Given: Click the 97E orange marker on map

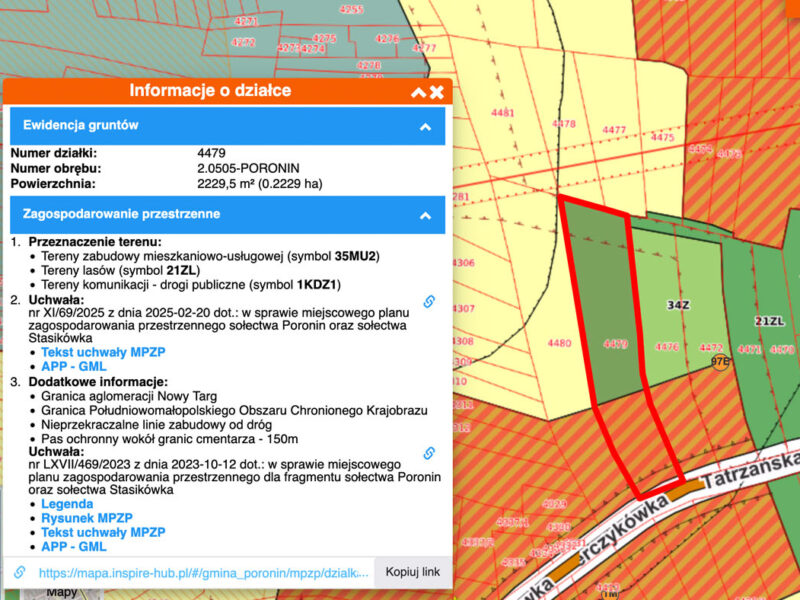Looking at the screenshot, I should [720, 362].
